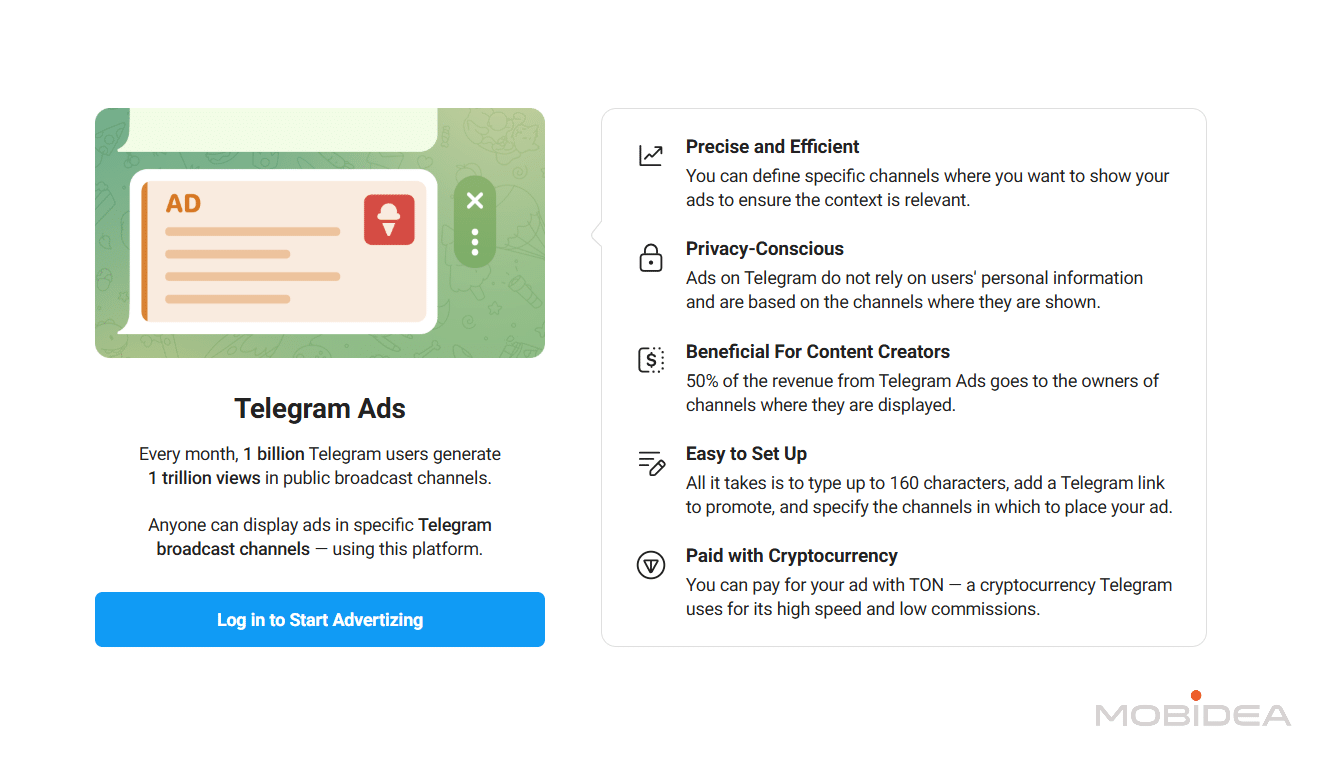Screen dimensions: 1326x757
Task: Select the pencil icon next to Easy to Set Up
Action: 651,463
